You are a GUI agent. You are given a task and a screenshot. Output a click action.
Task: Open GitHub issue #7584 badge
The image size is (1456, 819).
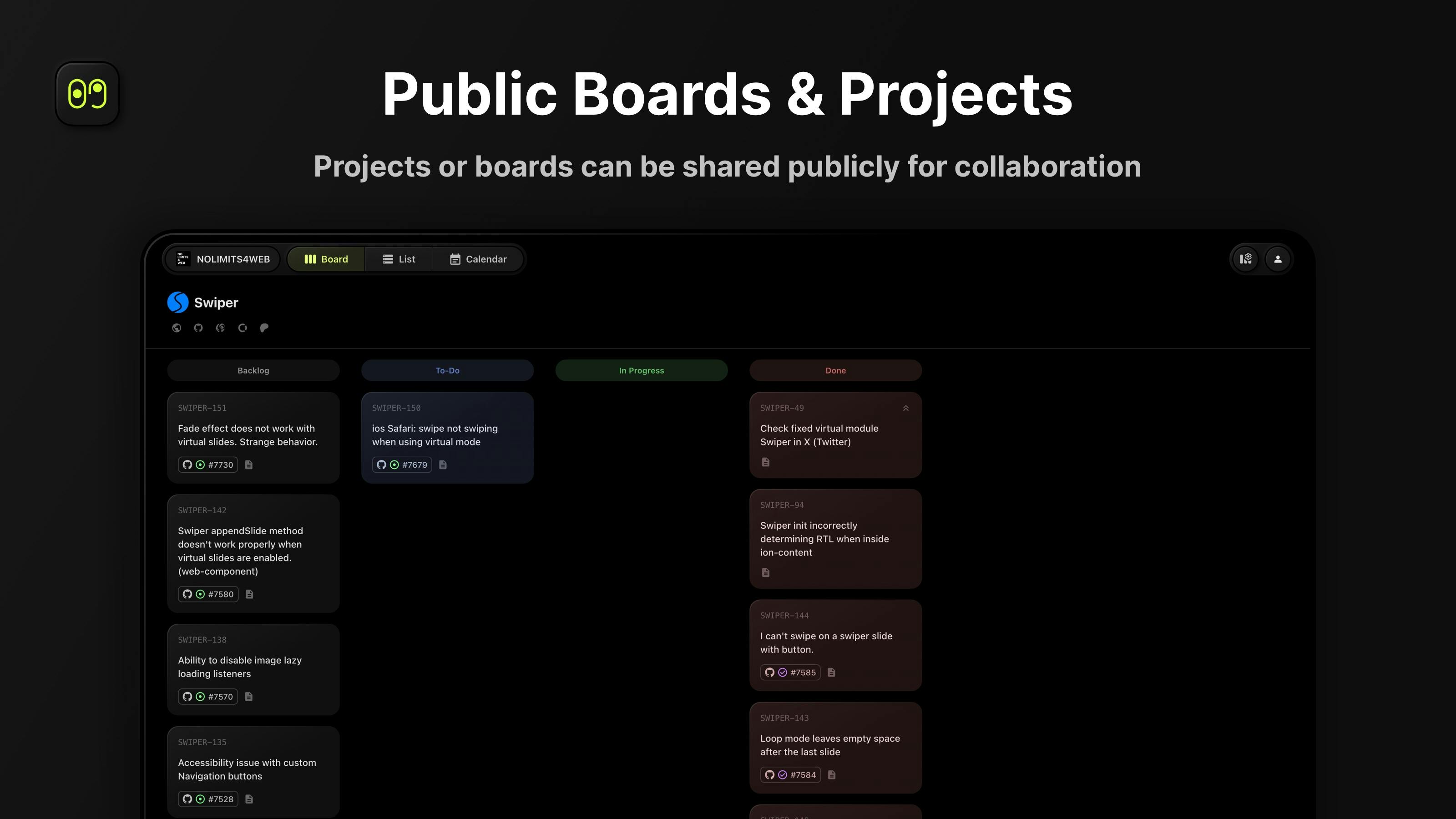(x=790, y=774)
